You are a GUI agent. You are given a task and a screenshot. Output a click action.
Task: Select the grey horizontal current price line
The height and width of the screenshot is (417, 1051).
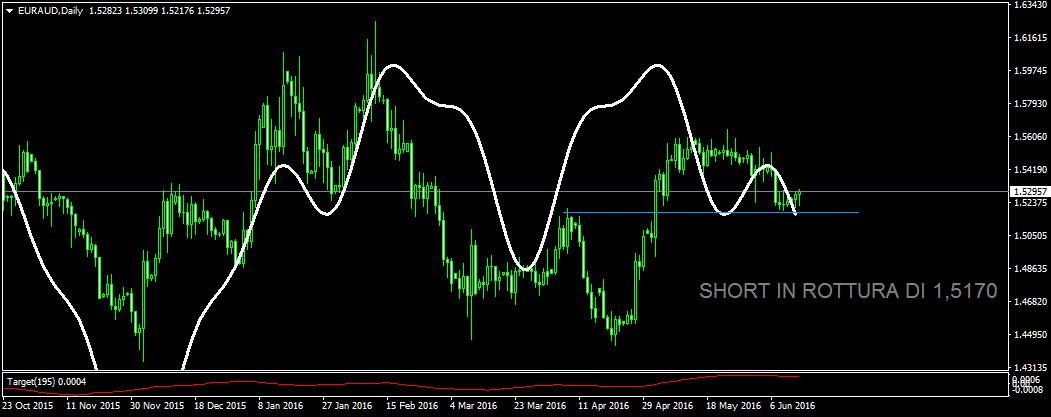(500, 190)
